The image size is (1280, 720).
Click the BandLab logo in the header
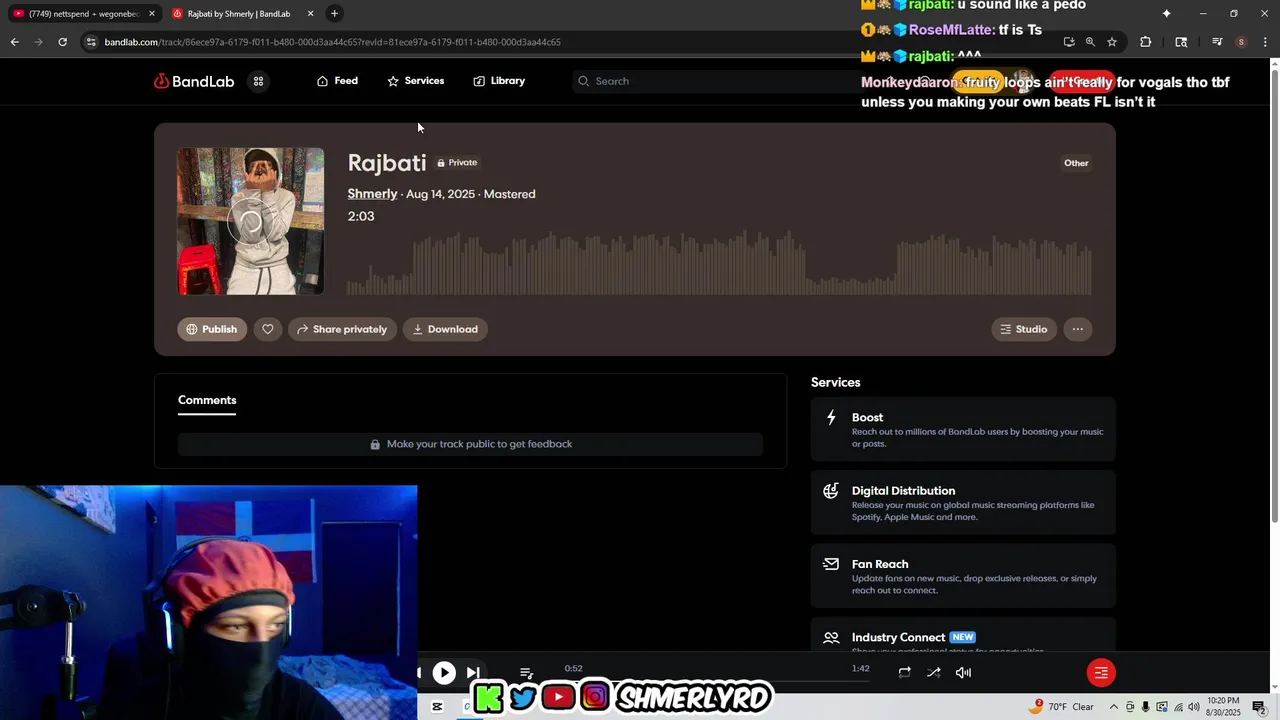coord(194,81)
